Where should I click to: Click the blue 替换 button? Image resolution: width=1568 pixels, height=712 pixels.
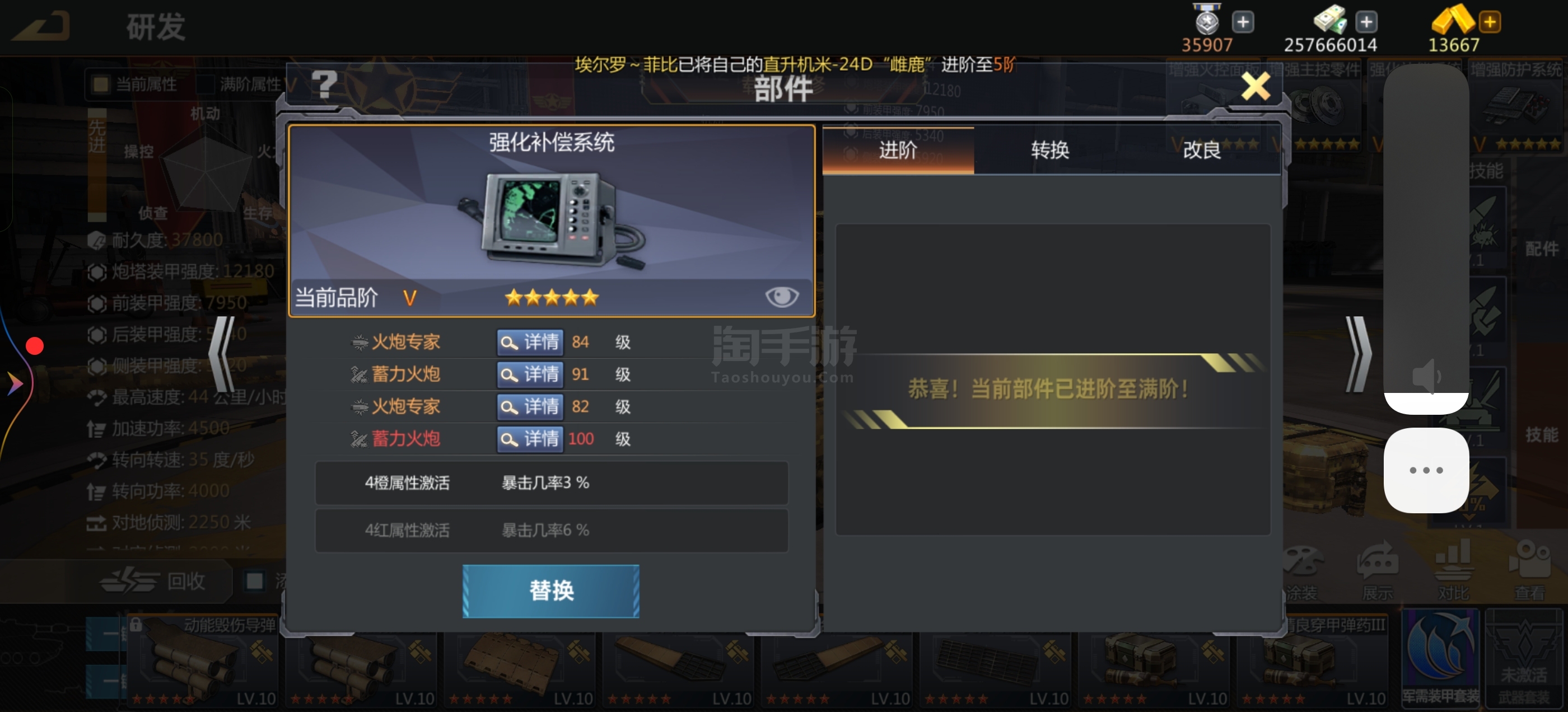click(551, 591)
